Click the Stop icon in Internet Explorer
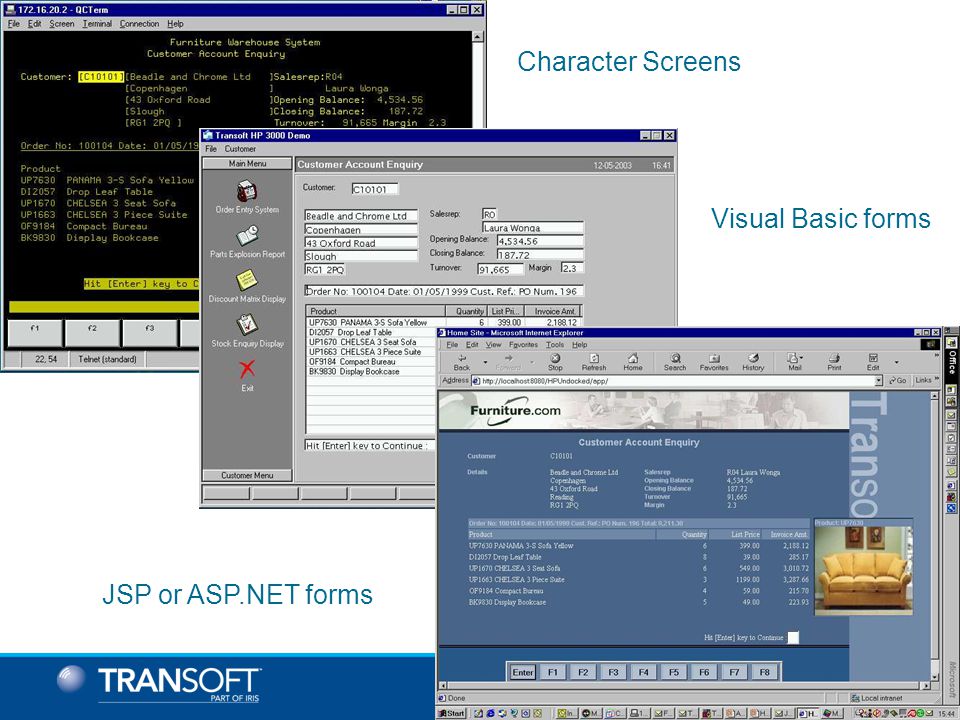Screen dimensions: 960x720 point(555,362)
